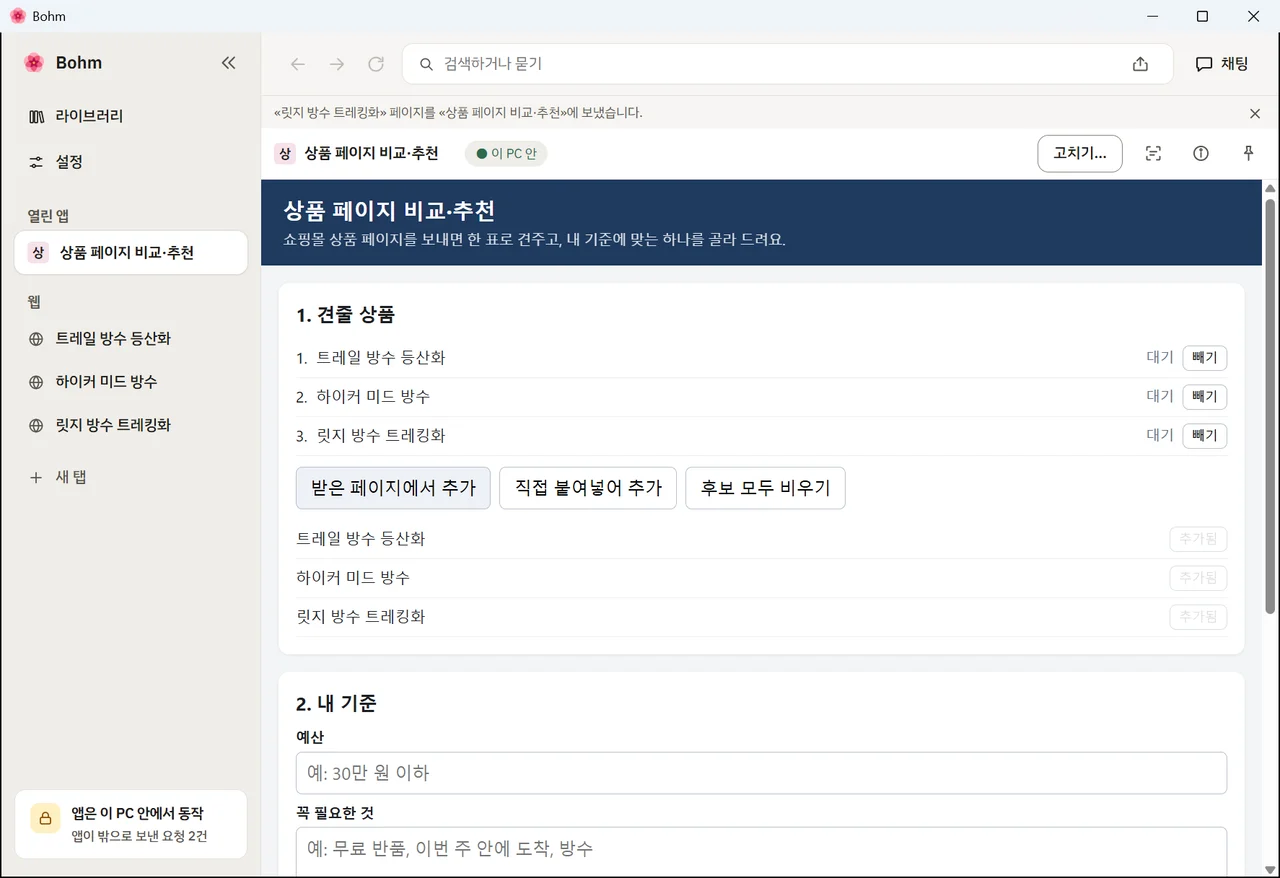Go back with the left arrow
This screenshot has height=878, width=1280.
(297, 64)
